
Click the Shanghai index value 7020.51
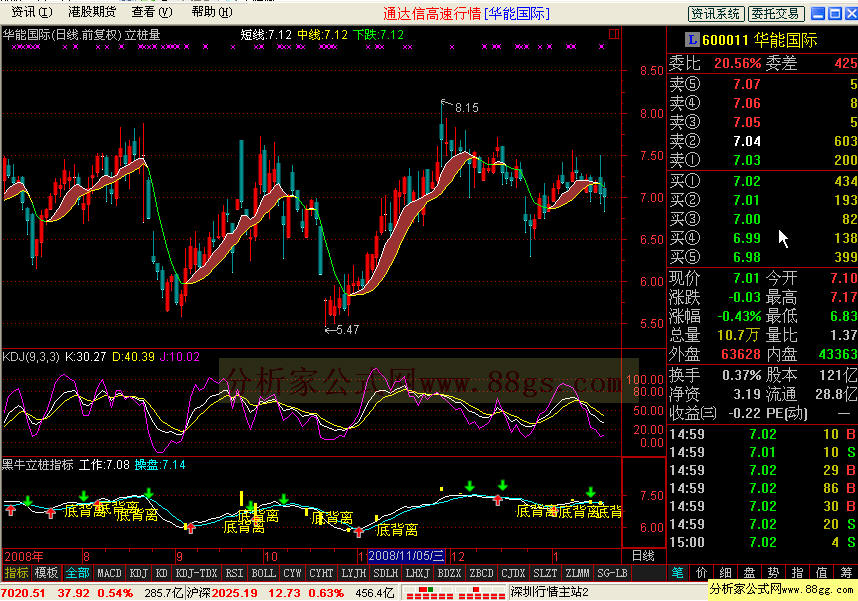coord(25,593)
